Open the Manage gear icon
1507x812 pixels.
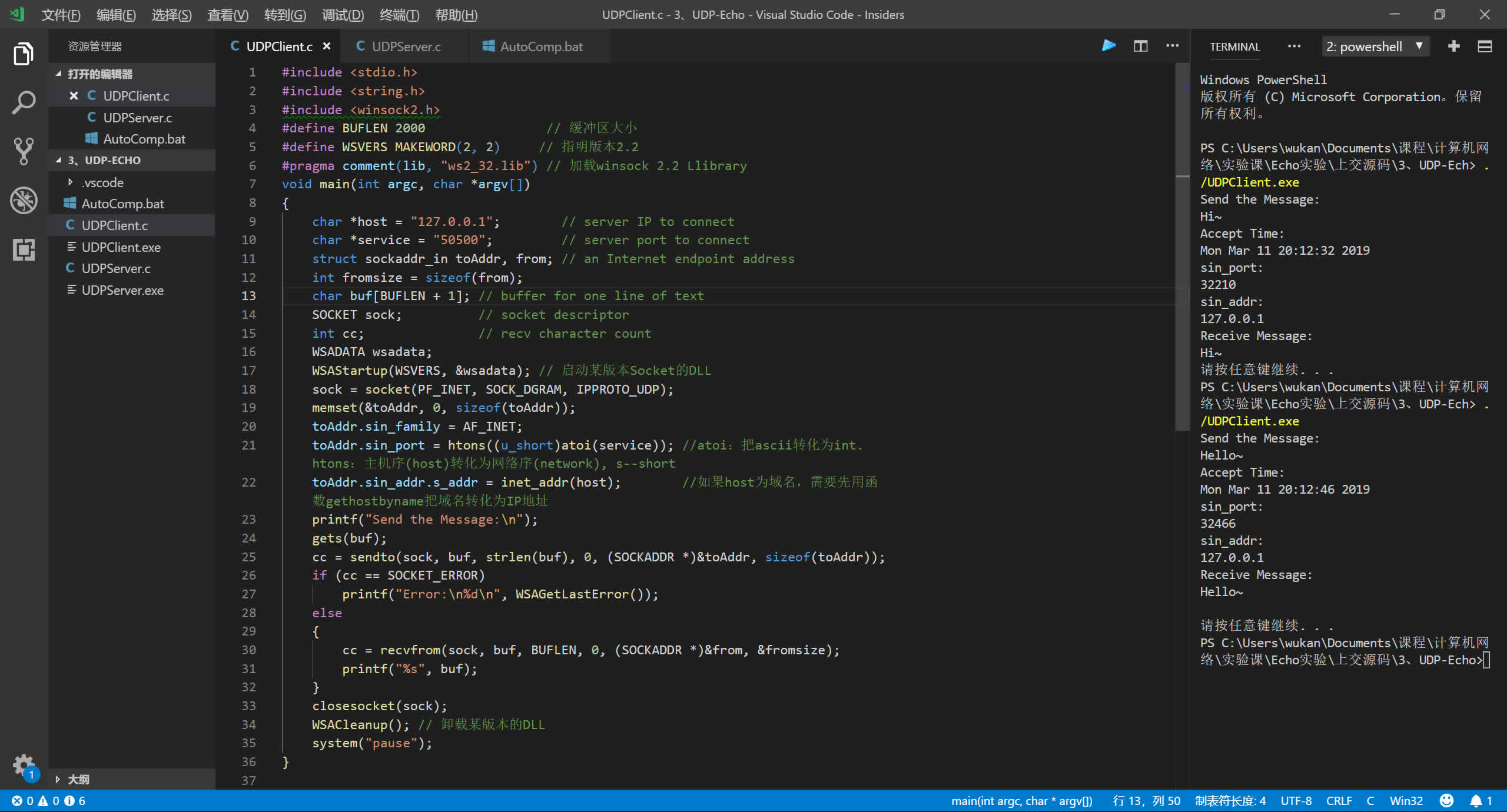(x=24, y=765)
